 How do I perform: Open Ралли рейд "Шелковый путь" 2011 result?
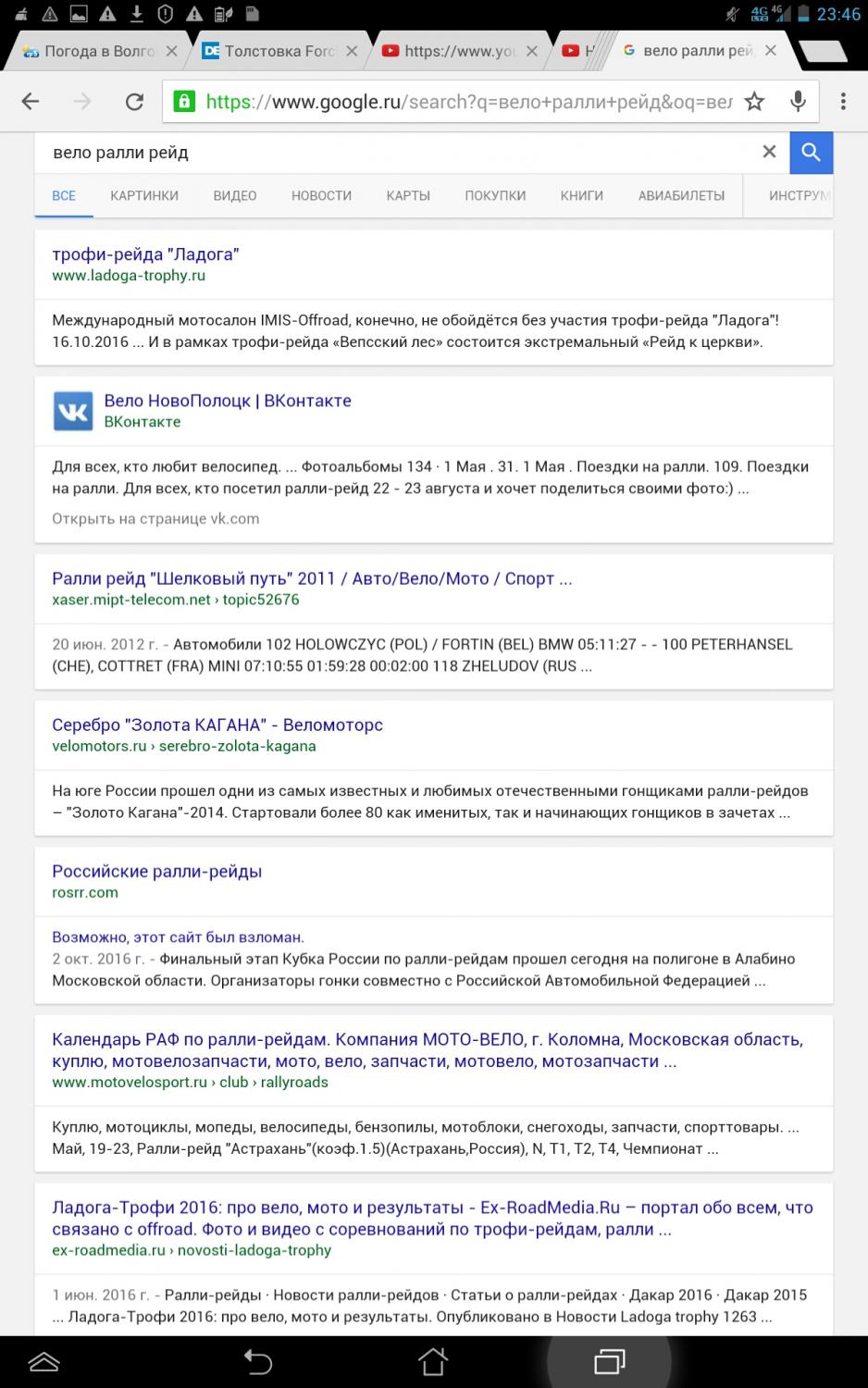[312, 578]
